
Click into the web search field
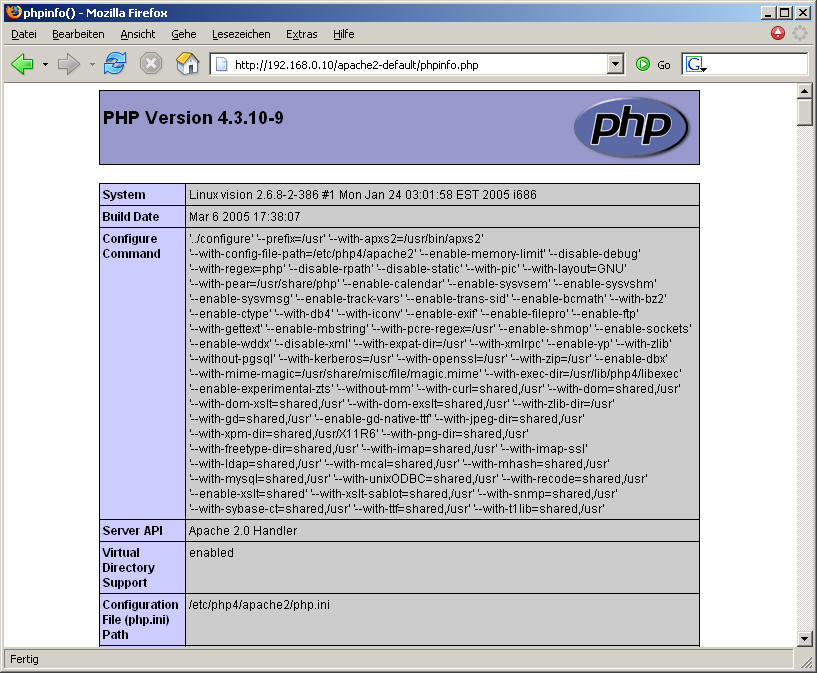click(x=757, y=64)
